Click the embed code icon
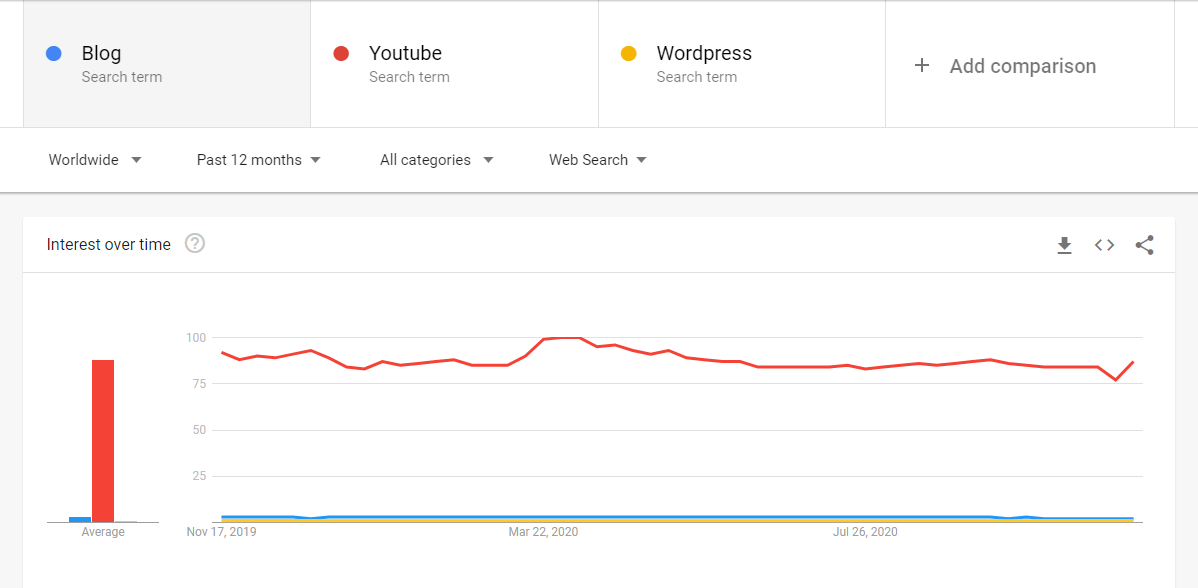 tap(1104, 245)
